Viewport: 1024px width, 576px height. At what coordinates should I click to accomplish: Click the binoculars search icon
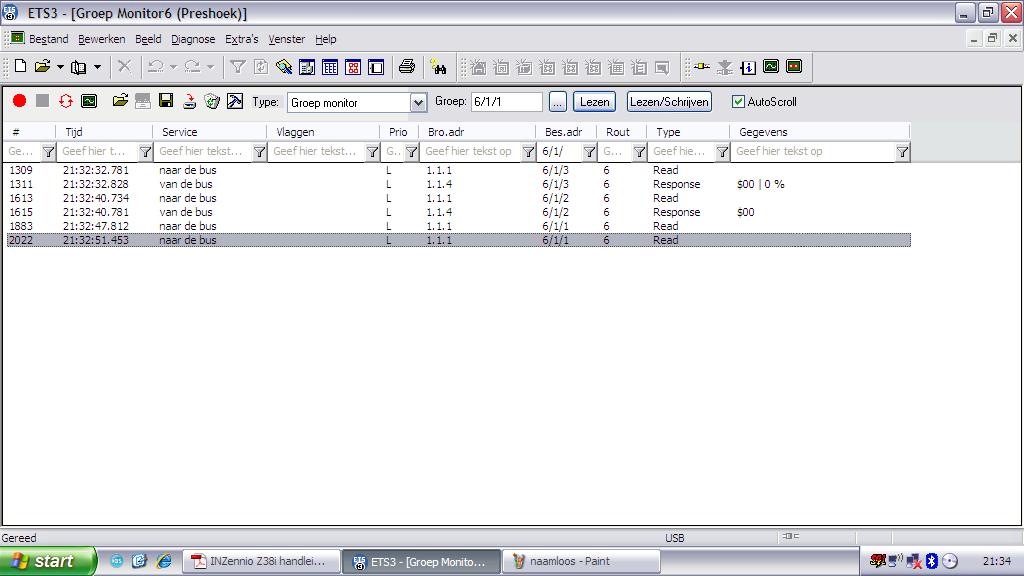pyautogui.click(x=438, y=67)
